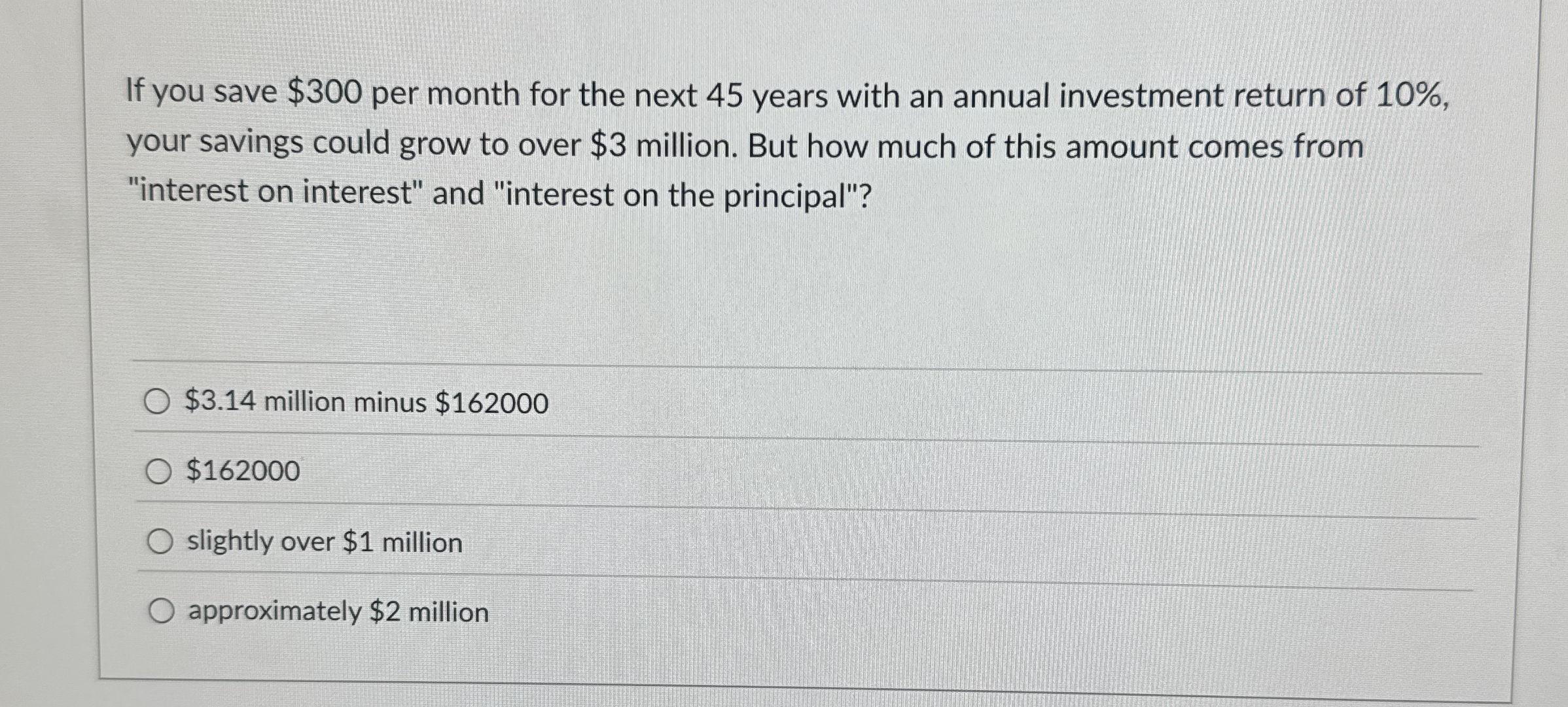Click the phrase "interest on interest" in question
1568x707 pixels.
coord(275,192)
